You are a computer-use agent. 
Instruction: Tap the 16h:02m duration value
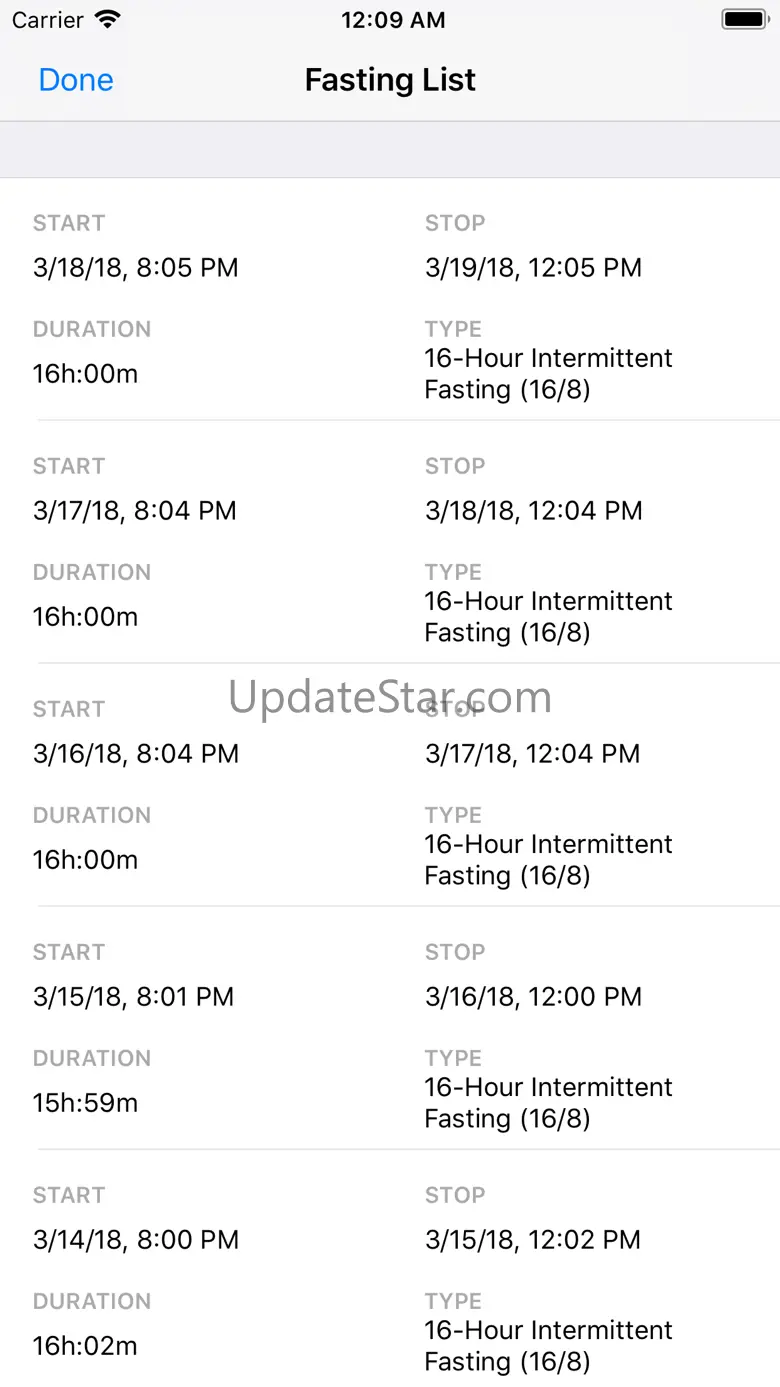[85, 1346]
